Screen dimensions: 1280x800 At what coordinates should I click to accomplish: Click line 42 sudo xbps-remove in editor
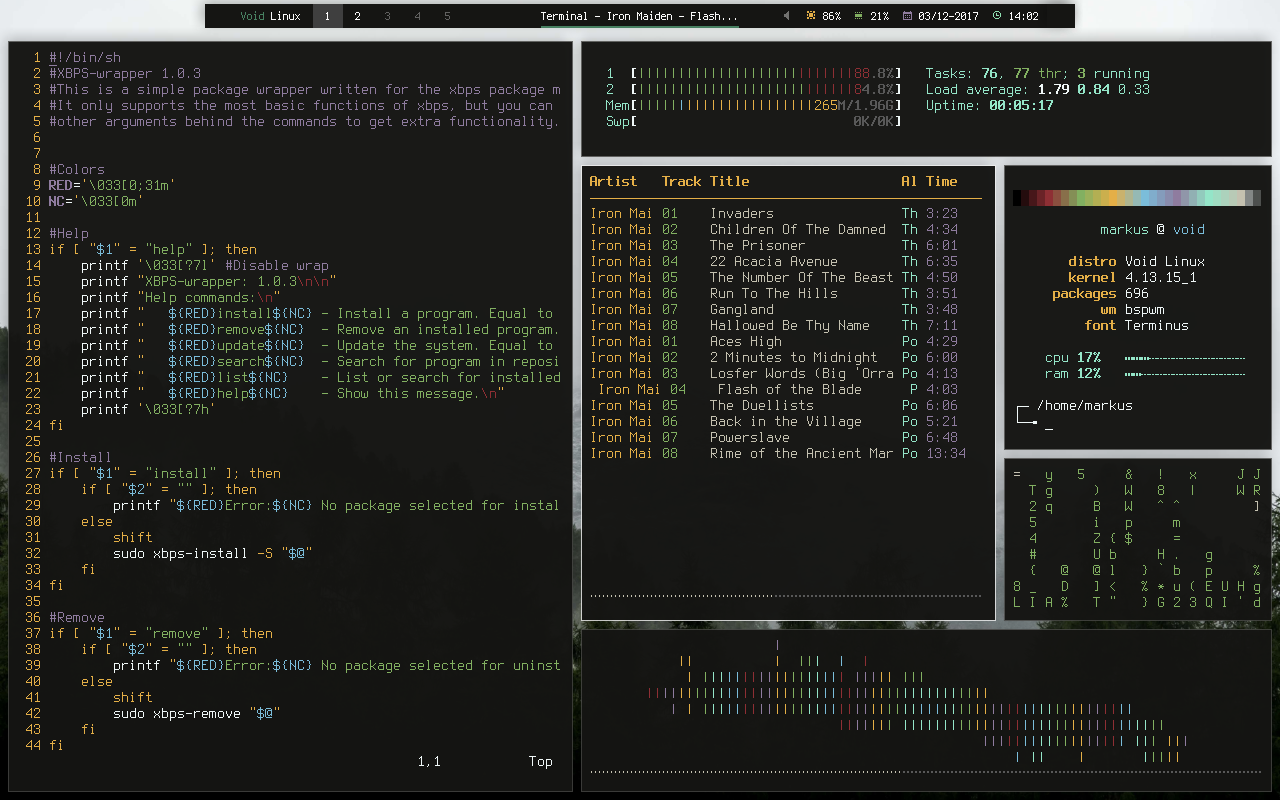197,713
